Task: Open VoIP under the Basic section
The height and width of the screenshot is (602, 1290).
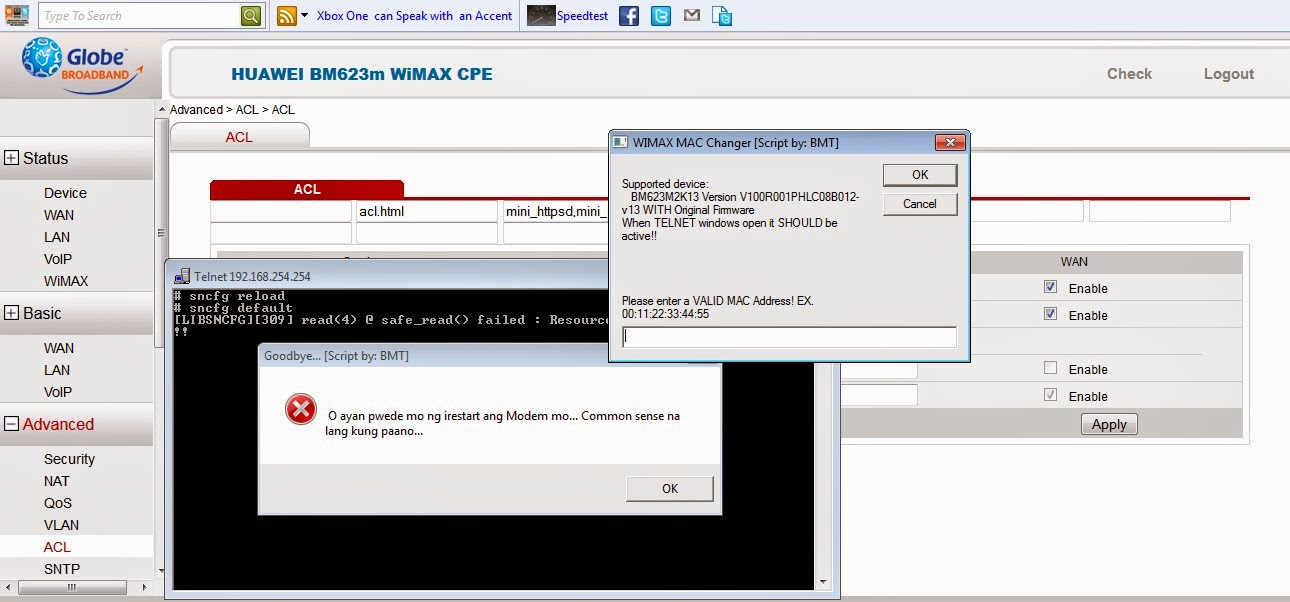Action: pos(58,392)
